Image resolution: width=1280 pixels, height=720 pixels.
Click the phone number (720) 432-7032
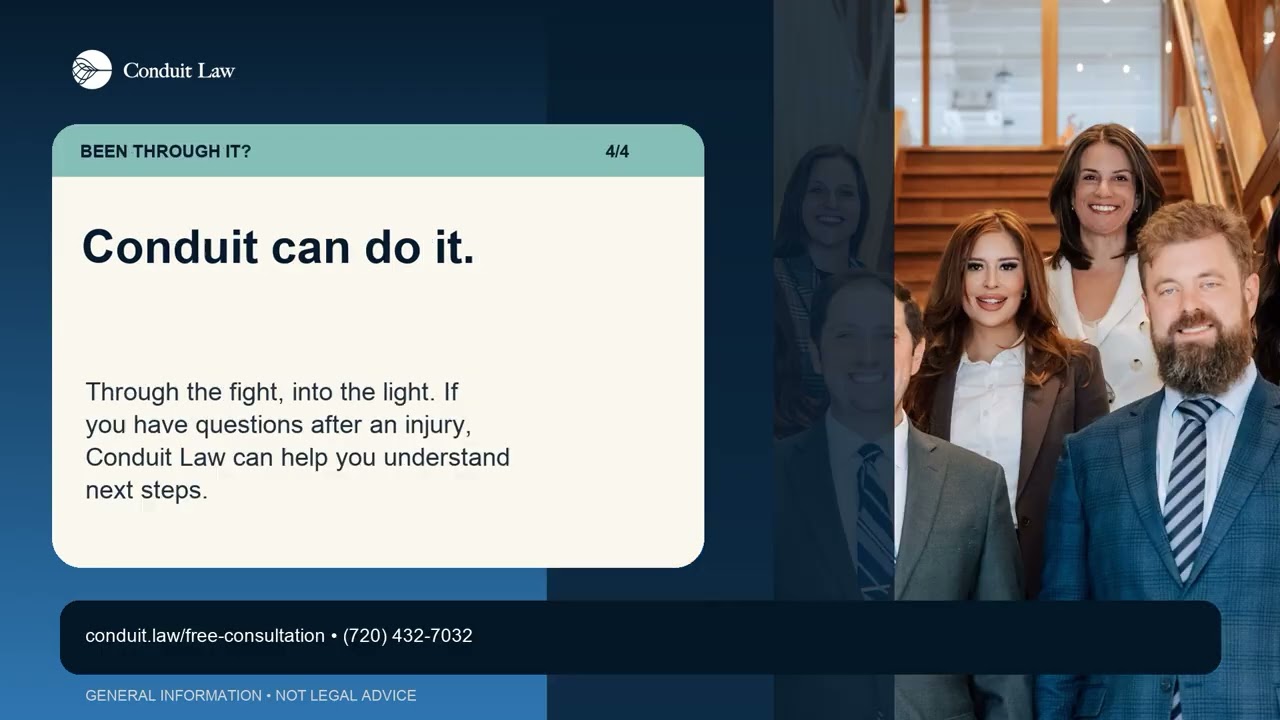coord(408,636)
